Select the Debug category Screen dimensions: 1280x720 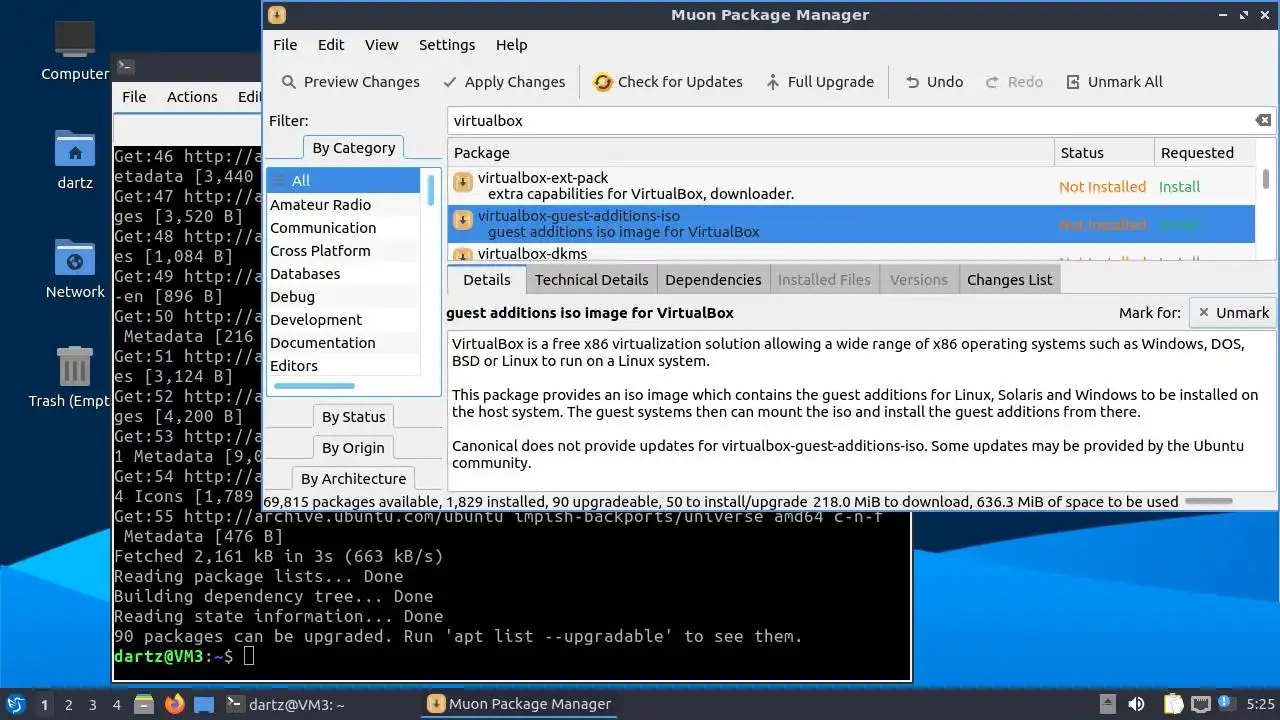coord(345,297)
